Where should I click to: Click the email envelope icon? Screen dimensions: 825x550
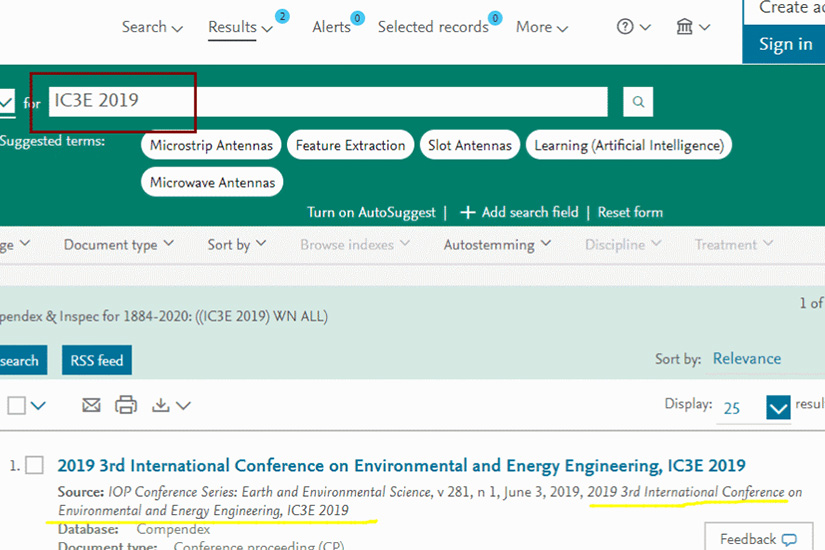91,405
